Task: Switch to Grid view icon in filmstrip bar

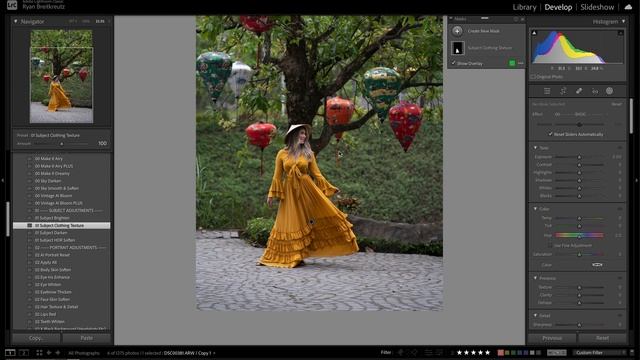Action: [x=39, y=353]
